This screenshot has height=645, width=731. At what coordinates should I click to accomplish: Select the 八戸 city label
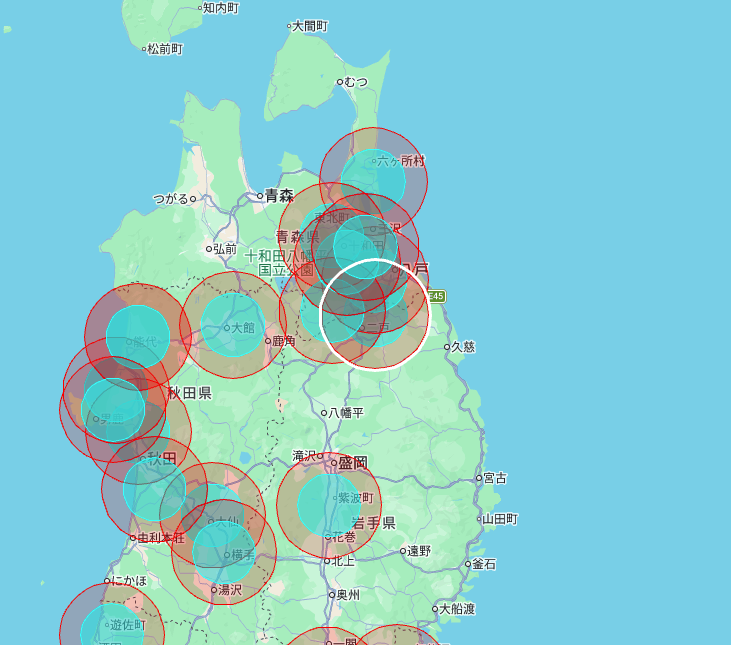pyautogui.click(x=414, y=269)
